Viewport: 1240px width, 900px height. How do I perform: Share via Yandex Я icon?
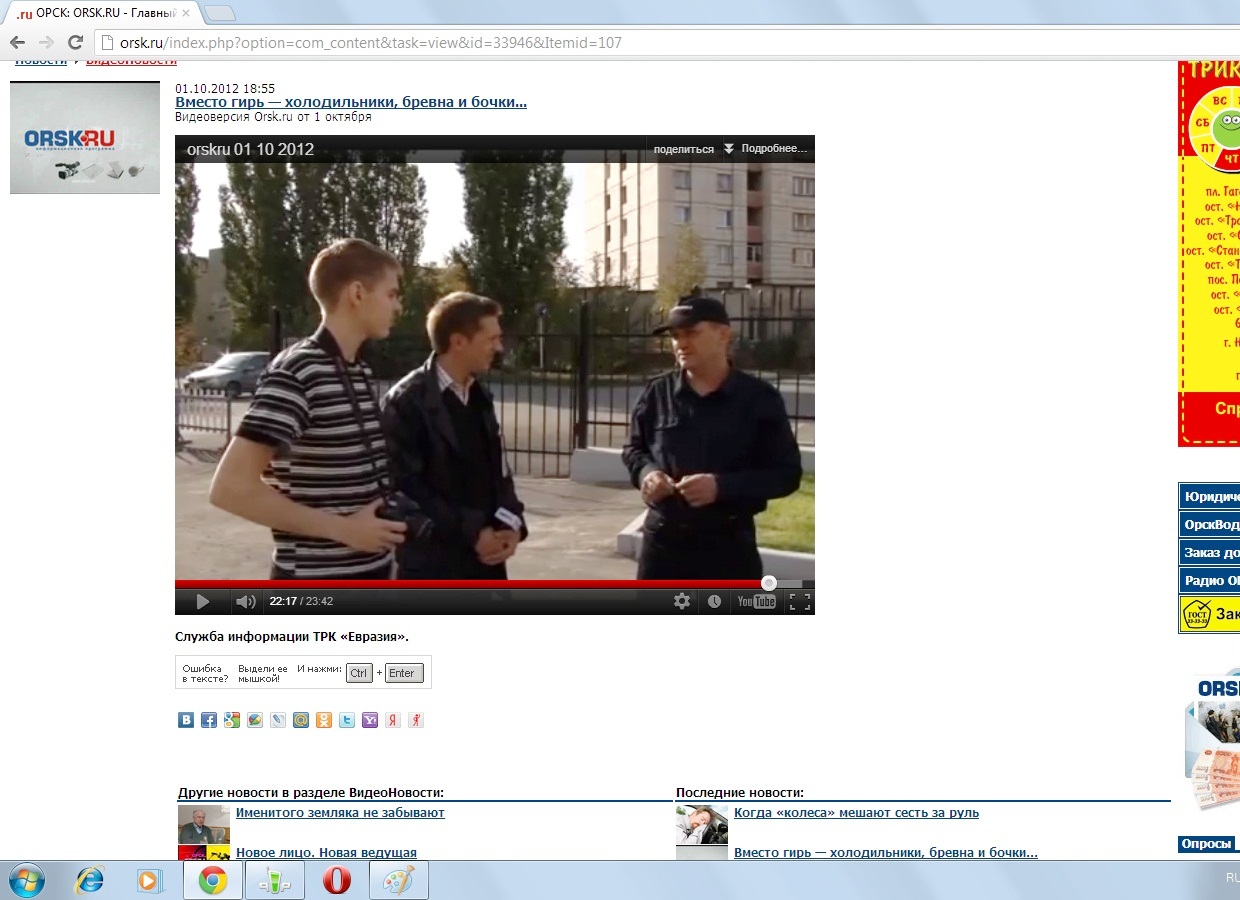pos(393,719)
